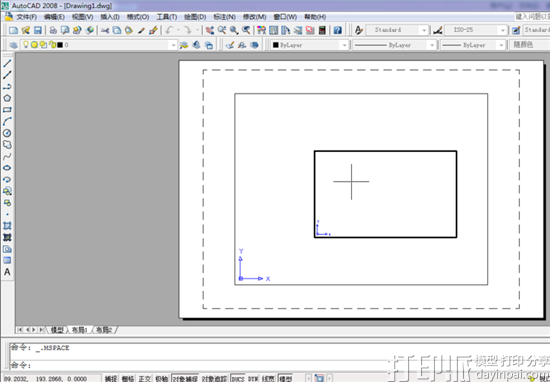Click the Redo arrow icon
Image resolution: width=550 pixels, height=382 pixels.
click(188, 30)
